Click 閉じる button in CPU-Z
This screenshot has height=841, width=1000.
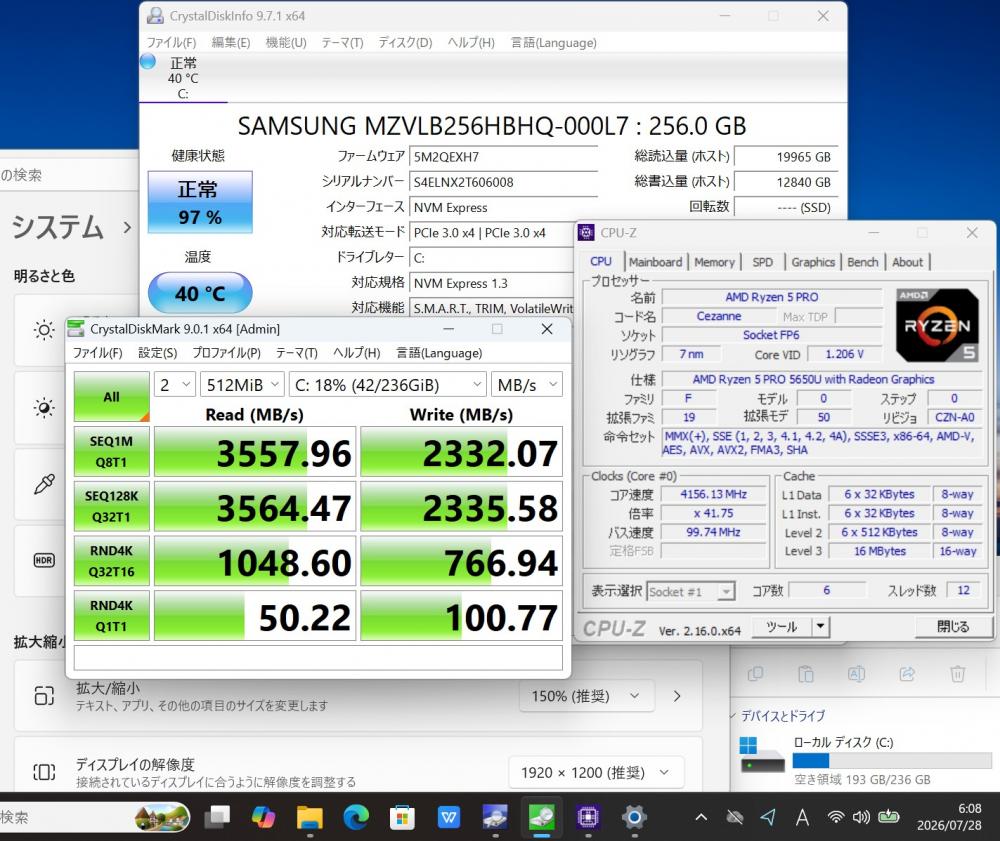pyautogui.click(x=953, y=627)
